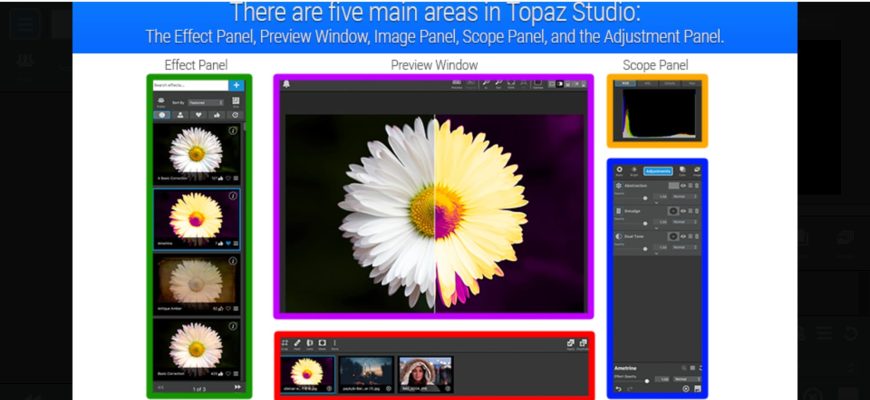Go to previous effects page with double arrow
The width and height of the screenshot is (870, 400).
161,387
